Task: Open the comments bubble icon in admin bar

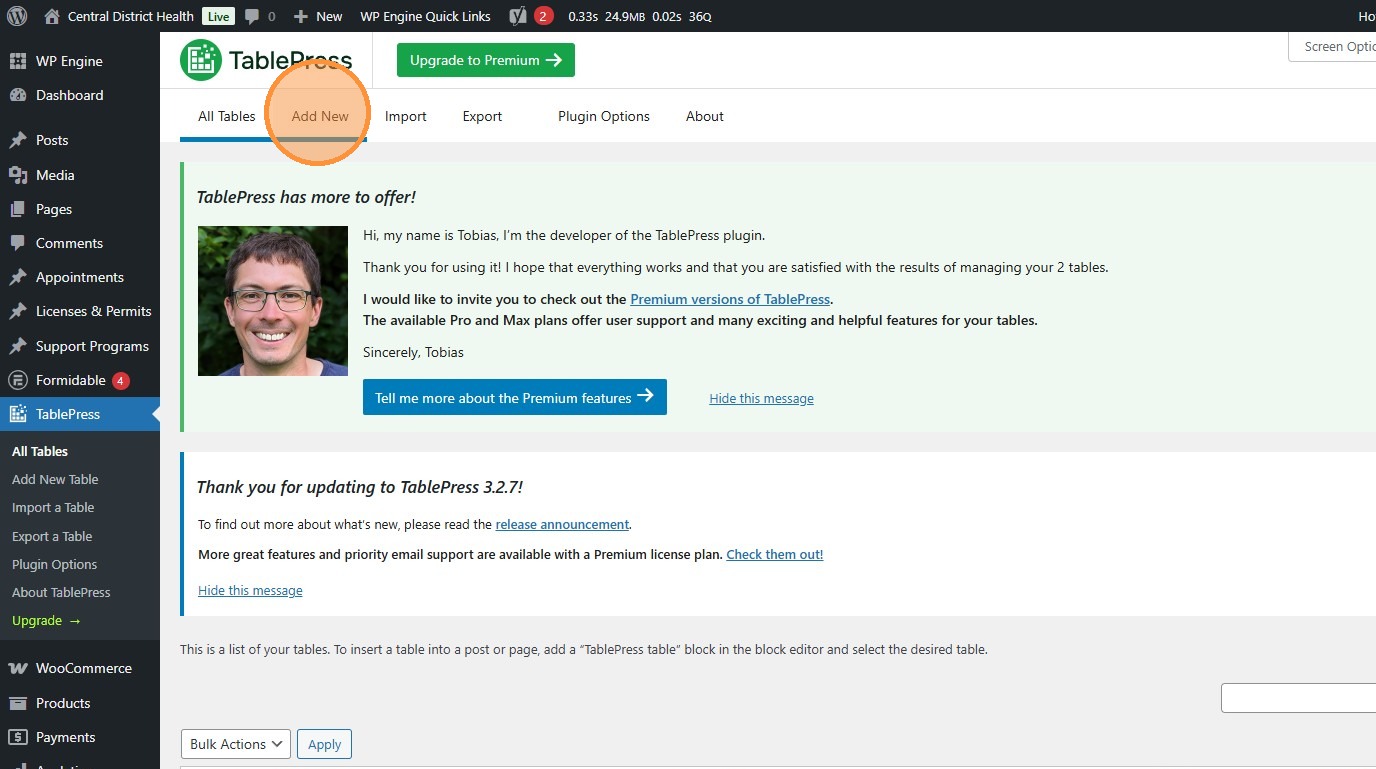Action: click(252, 16)
